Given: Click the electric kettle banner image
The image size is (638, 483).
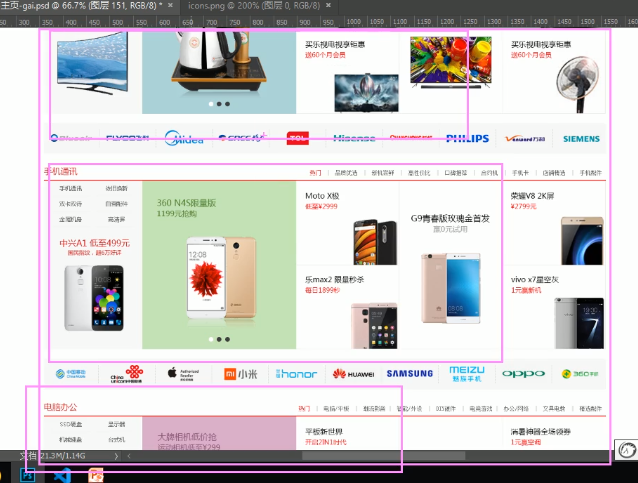Looking at the screenshot, I should [x=219, y=61].
